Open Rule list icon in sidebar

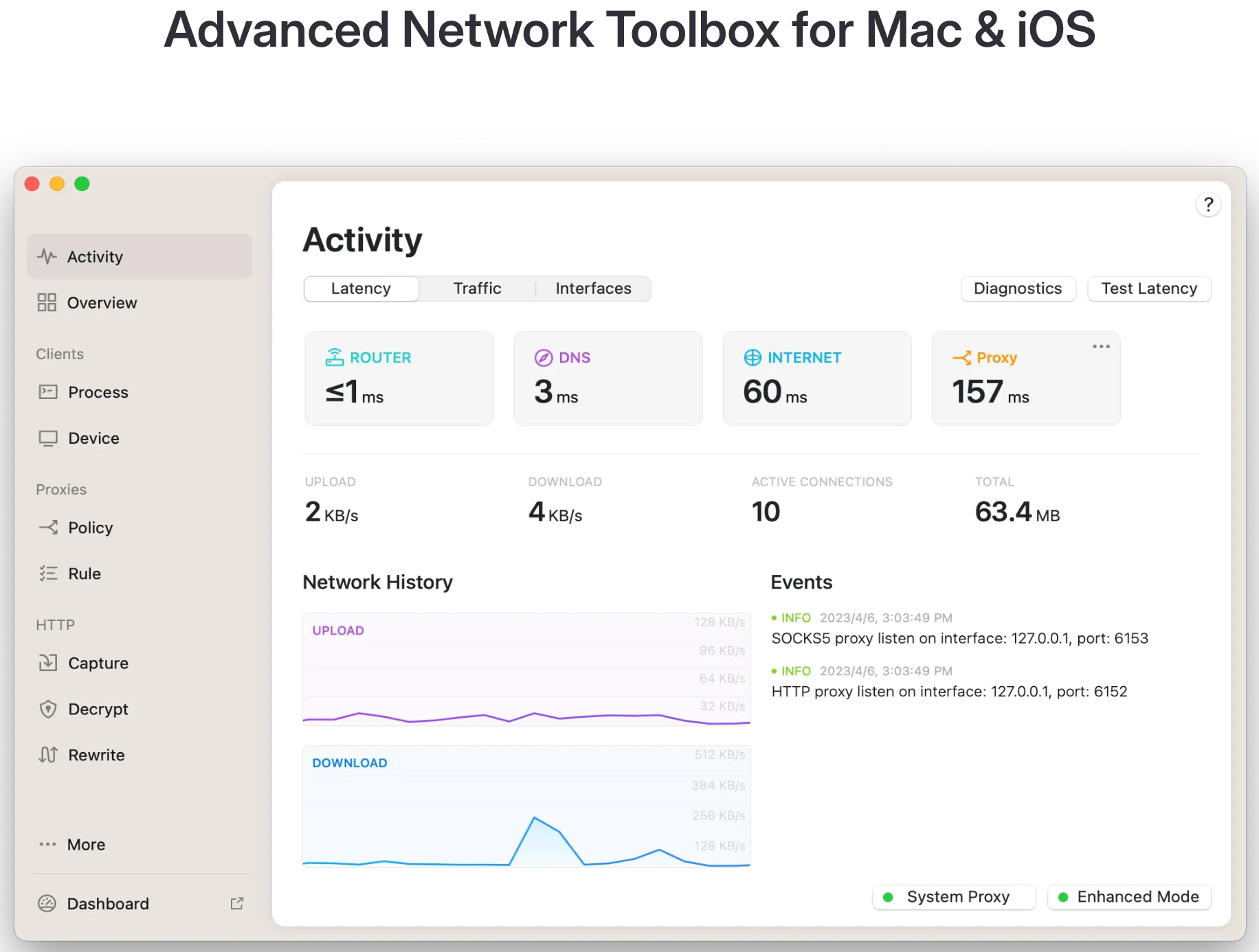48,574
